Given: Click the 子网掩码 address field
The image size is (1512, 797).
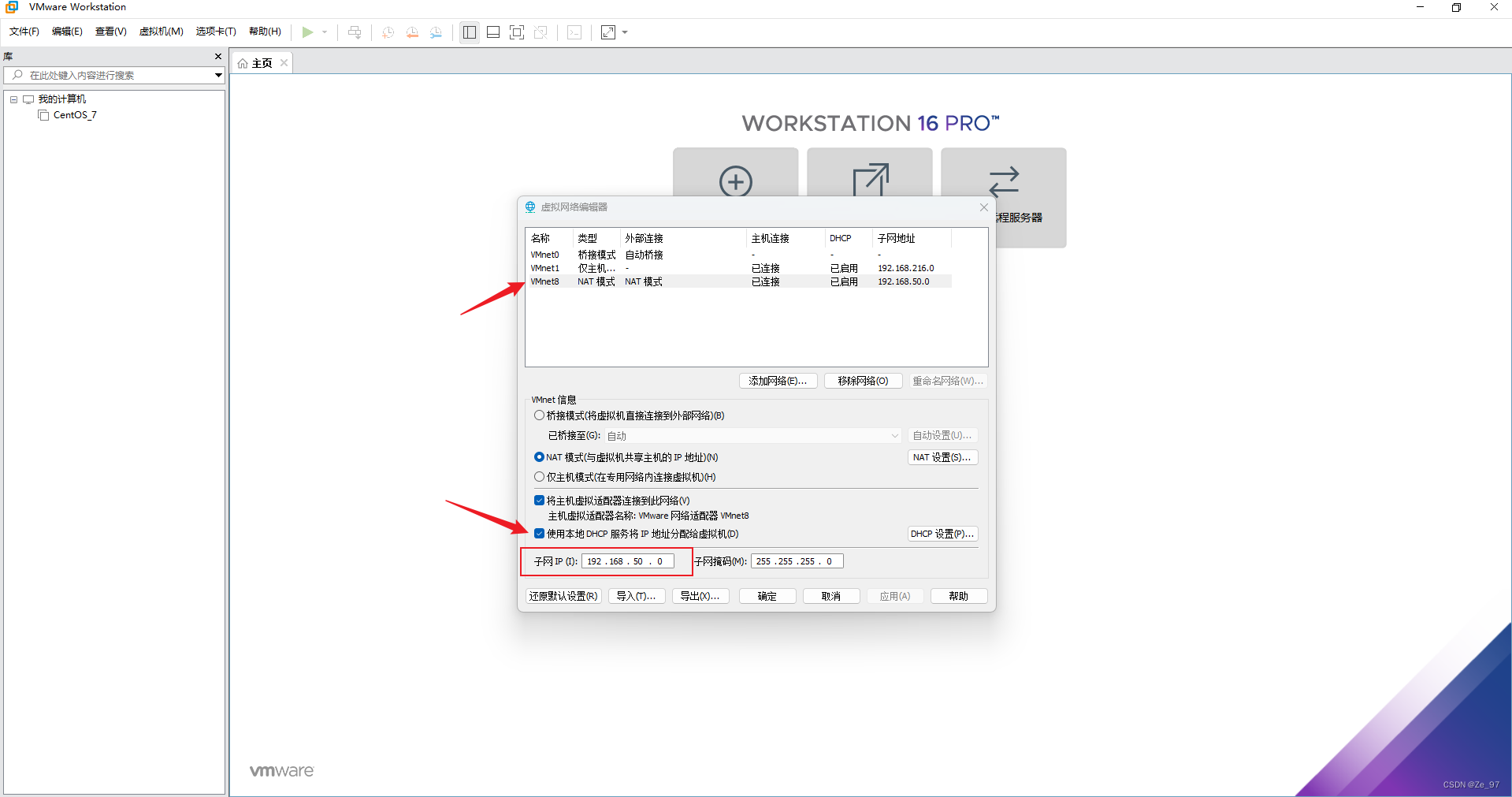Looking at the screenshot, I should pos(797,561).
